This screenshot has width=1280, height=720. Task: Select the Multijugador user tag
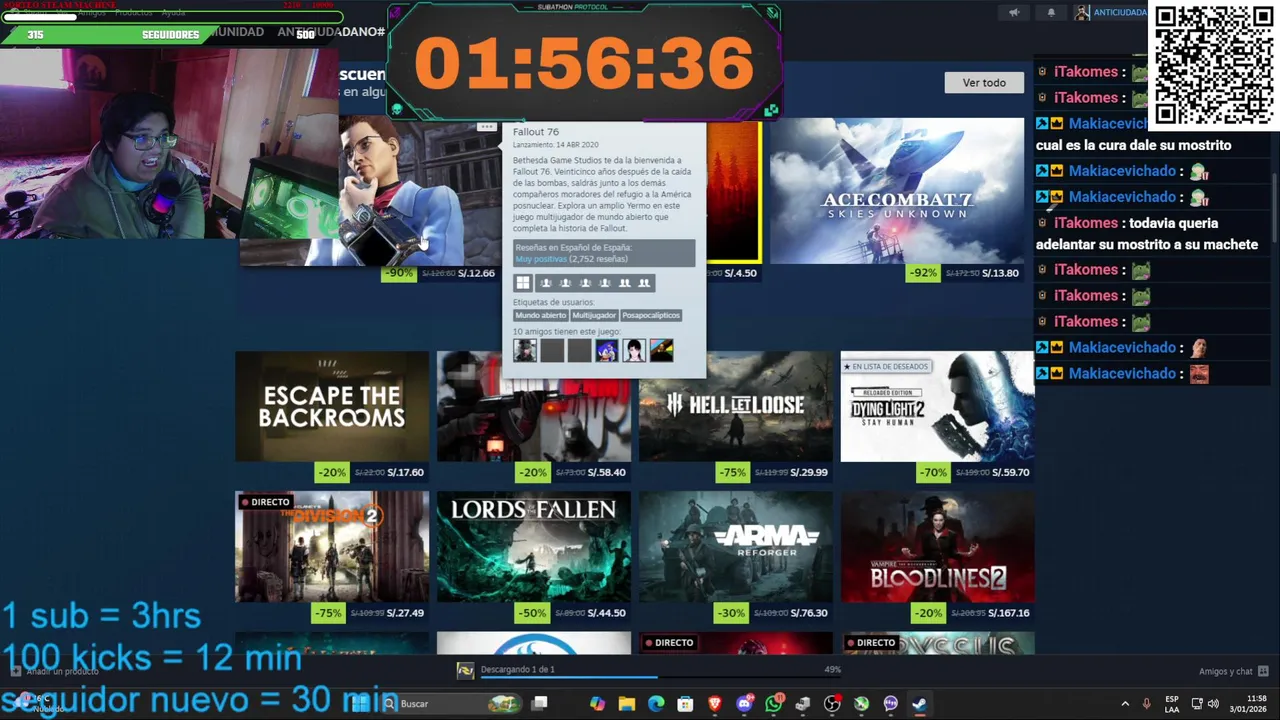tap(594, 315)
